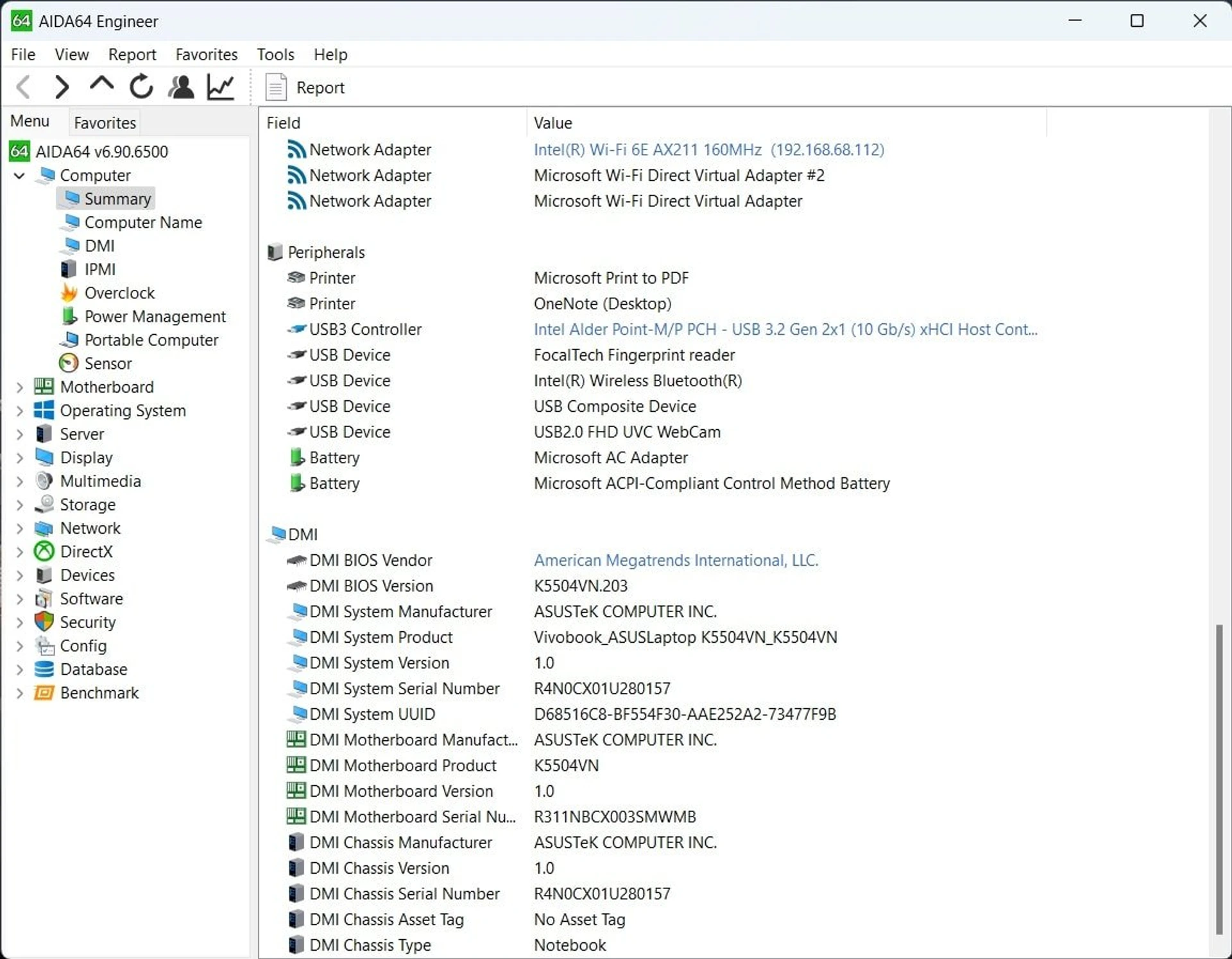Viewport: 1232px width, 959px height.
Task: Go forward with the right arrow toolbar icon
Action: point(62,87)
